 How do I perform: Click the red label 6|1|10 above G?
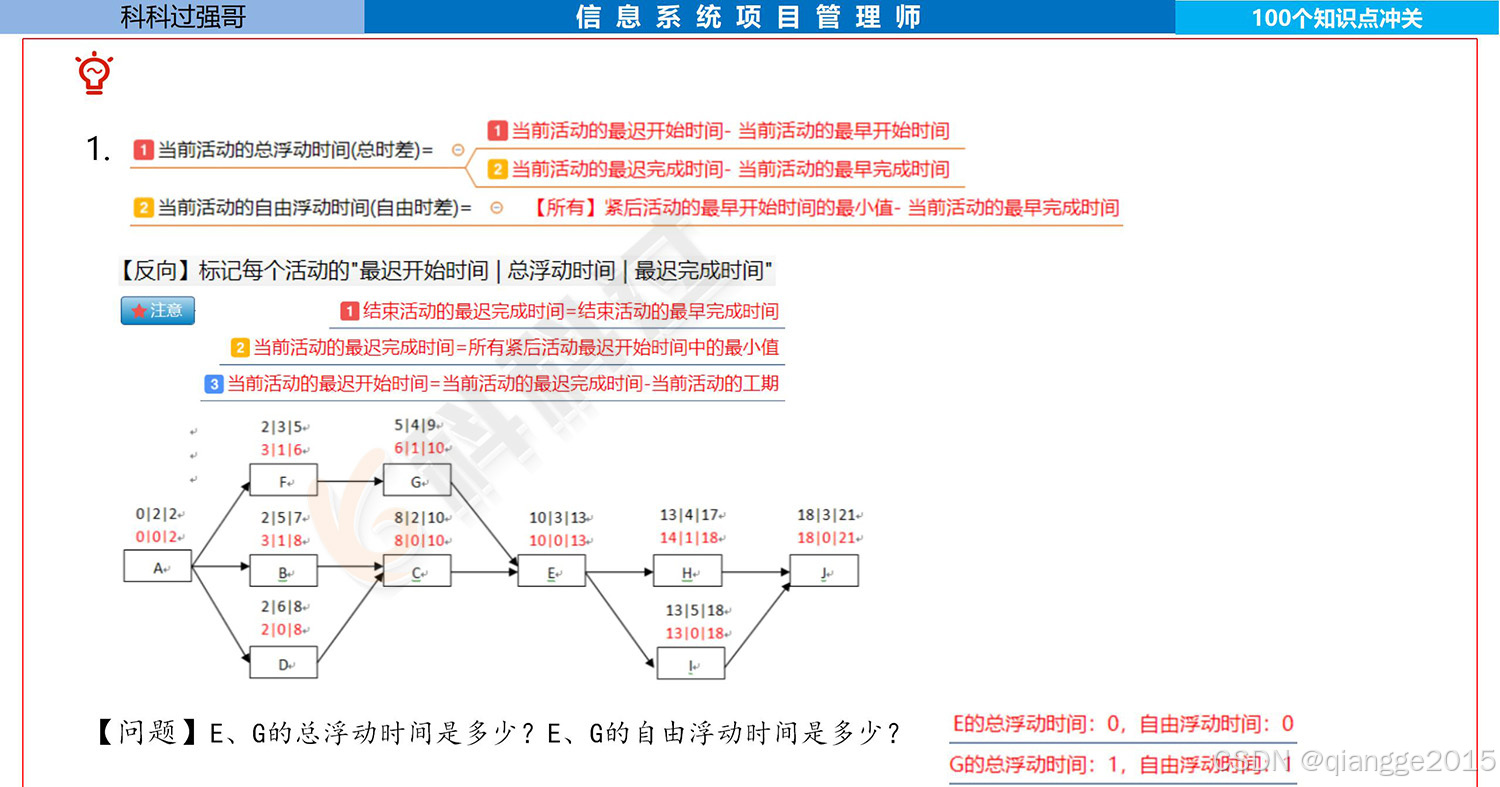(419, 448)
